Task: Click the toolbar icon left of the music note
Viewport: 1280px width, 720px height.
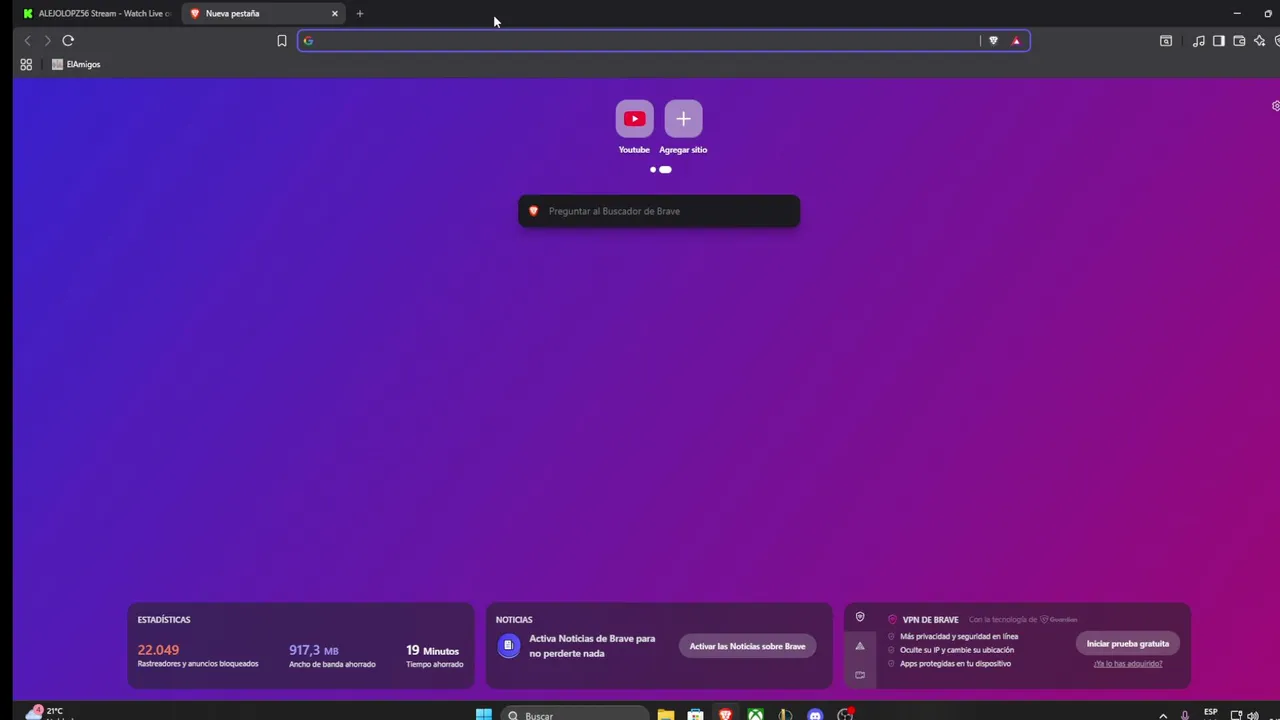Action: point(1166,41)
